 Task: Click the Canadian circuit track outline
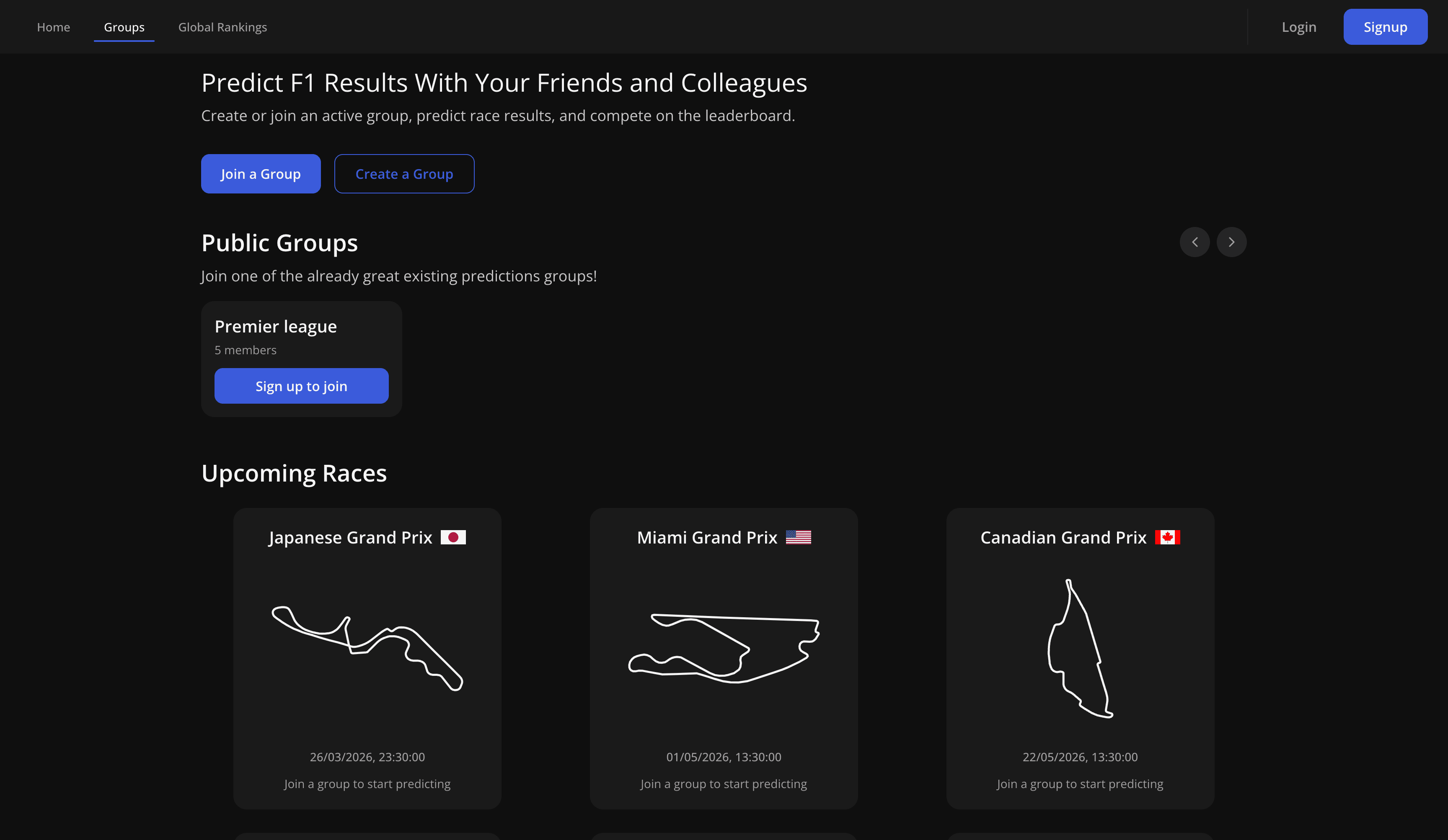click(x=1079, y=648)
